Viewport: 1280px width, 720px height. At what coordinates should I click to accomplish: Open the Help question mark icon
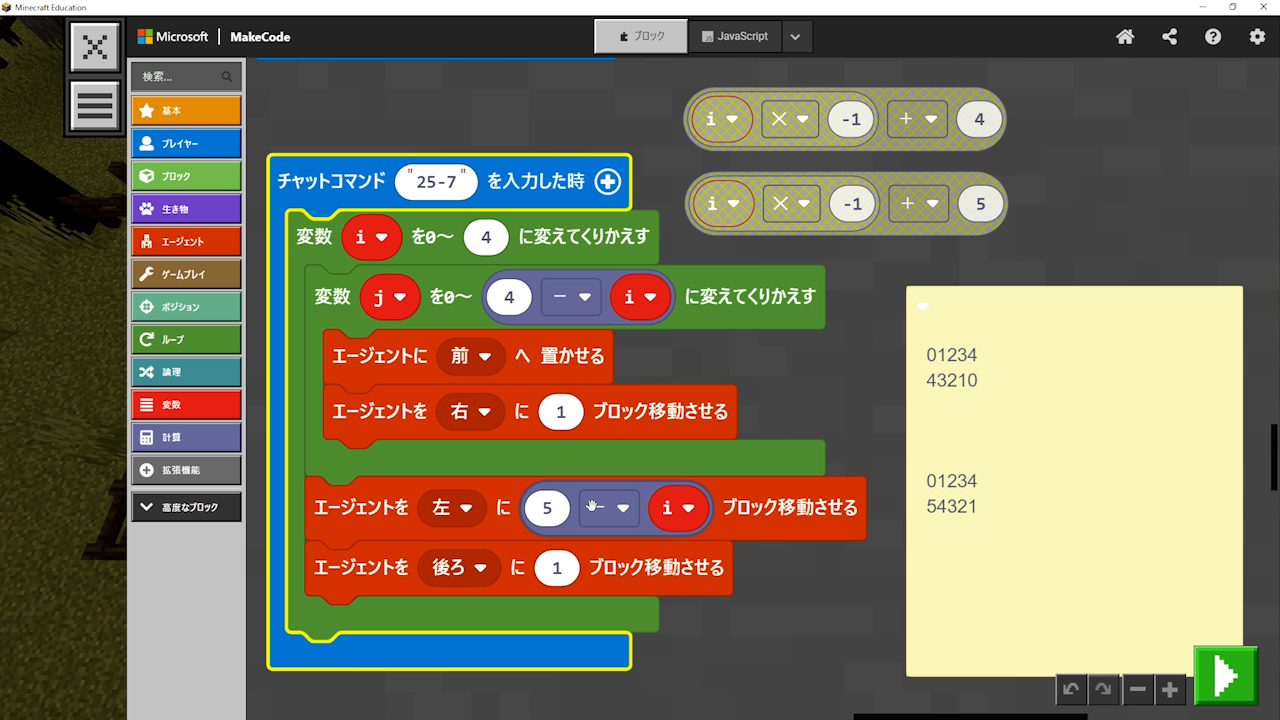[1213, 37]
